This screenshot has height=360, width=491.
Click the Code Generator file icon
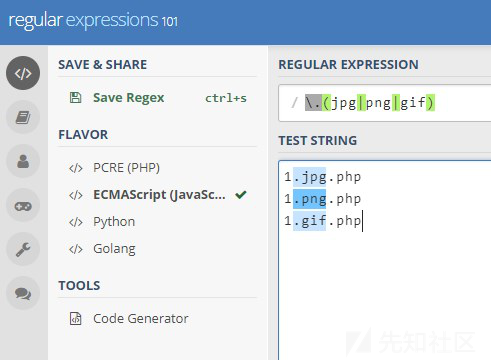75,318
